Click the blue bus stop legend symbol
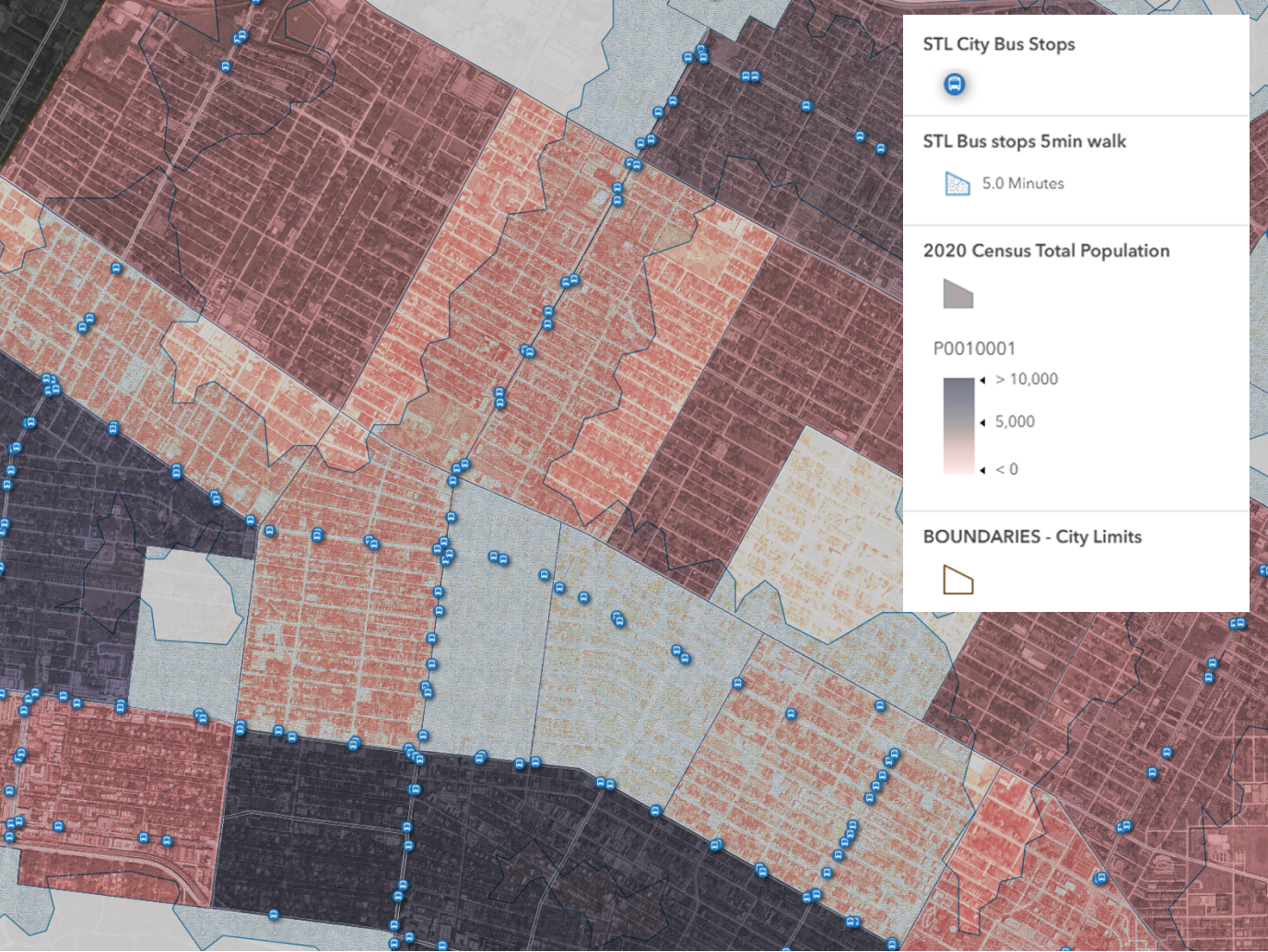This screenshot has height=952, width=1268. (x=955, y=85)
